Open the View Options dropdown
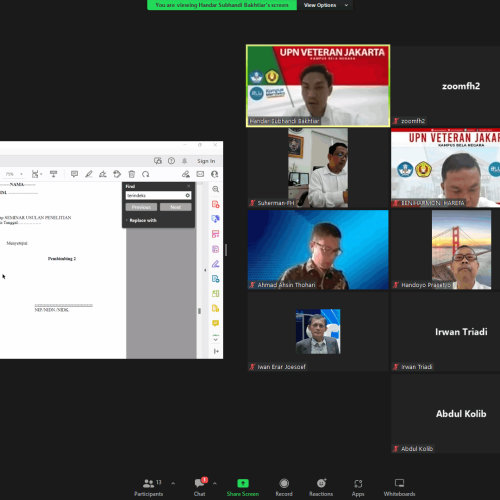 click(325, 5)
